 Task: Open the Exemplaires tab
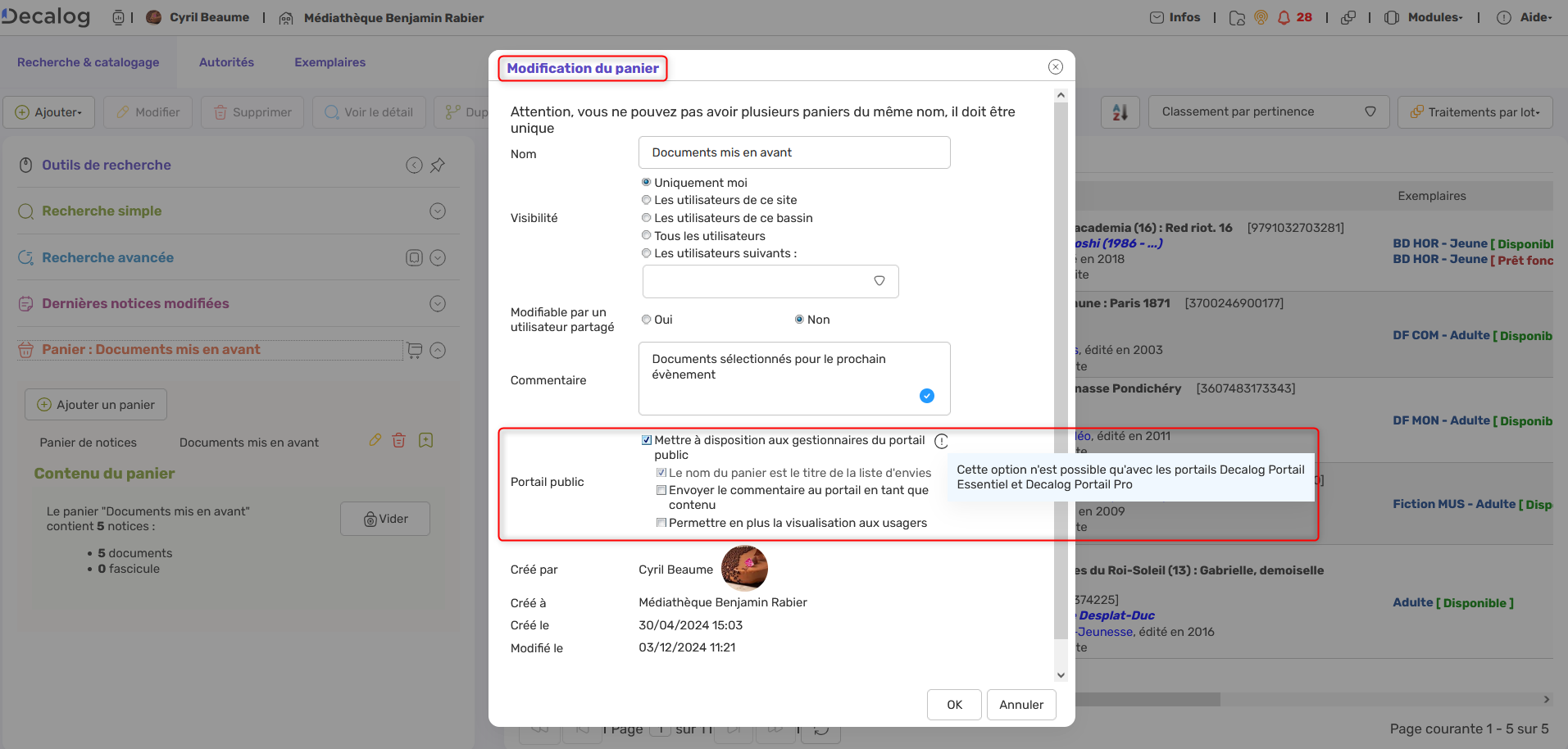click(x=330, y=61)
